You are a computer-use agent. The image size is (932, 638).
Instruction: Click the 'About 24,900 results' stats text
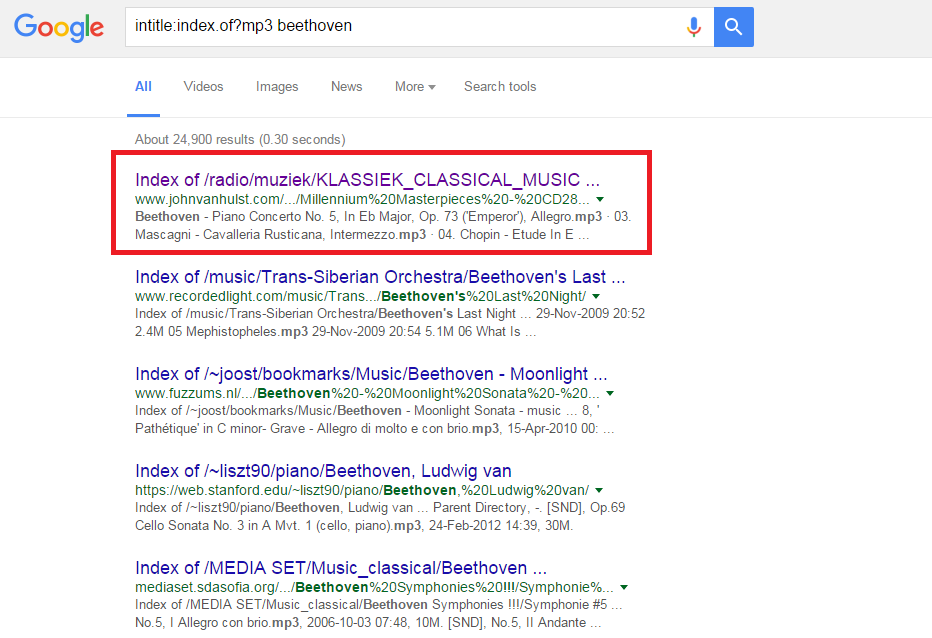[240, 139]
